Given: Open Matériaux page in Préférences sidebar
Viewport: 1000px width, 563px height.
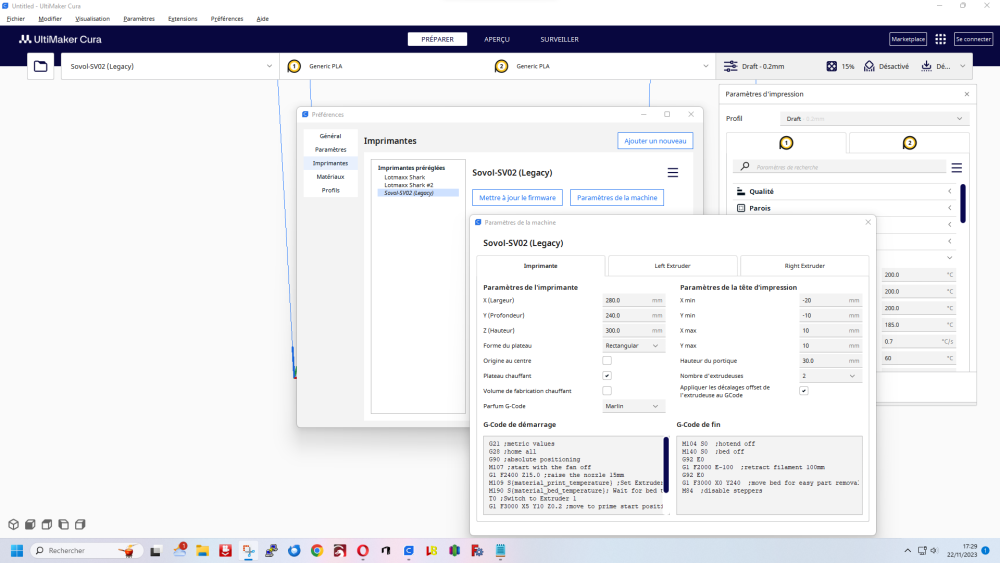Looking at the screenshot, I should (330, 177).
